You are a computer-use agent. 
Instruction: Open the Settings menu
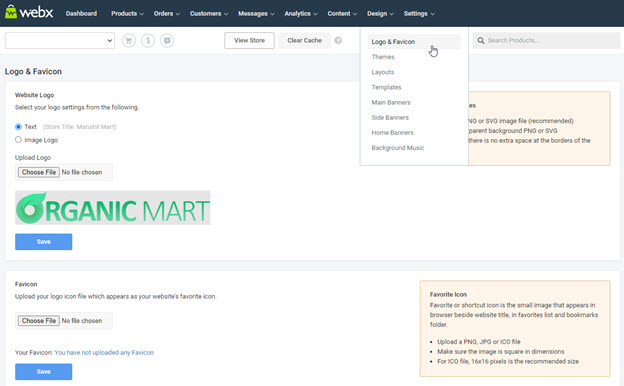[419, 14]
